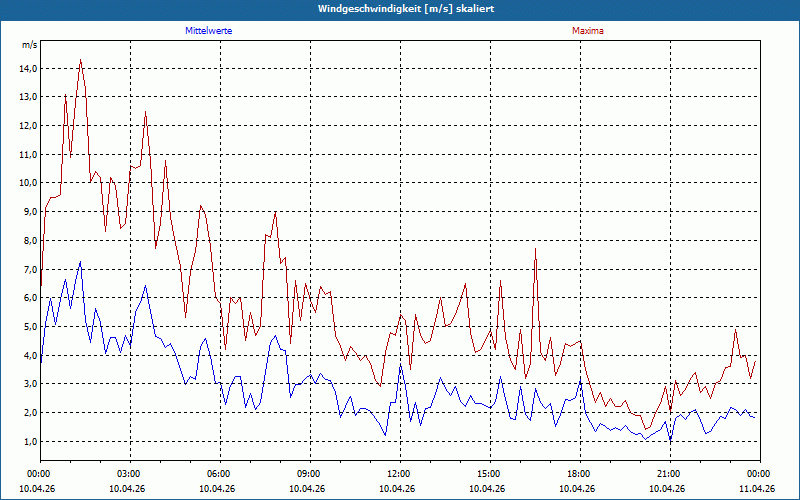Click the '14,0' y-axis value
This screenshot has height=500, width=800.
coord(29,68)
